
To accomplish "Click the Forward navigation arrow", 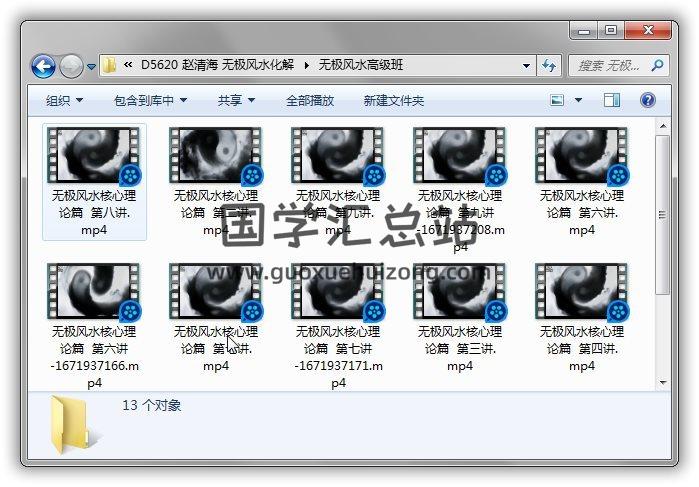I will (x=71, y=66).
